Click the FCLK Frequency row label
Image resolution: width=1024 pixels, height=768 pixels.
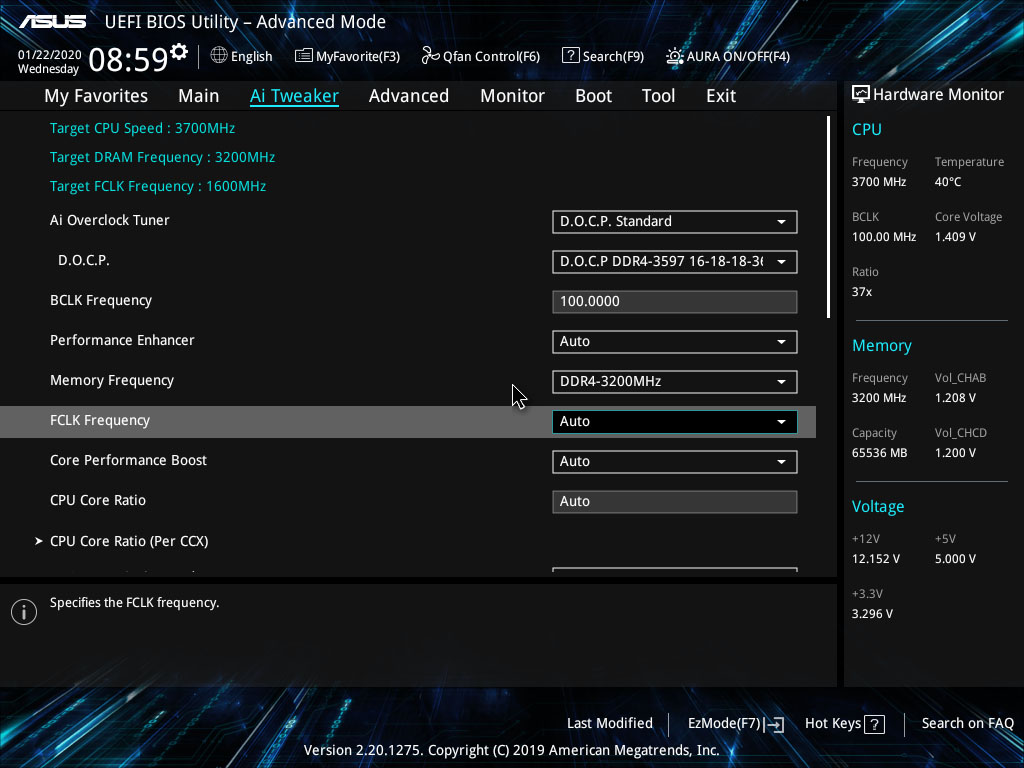100,421
